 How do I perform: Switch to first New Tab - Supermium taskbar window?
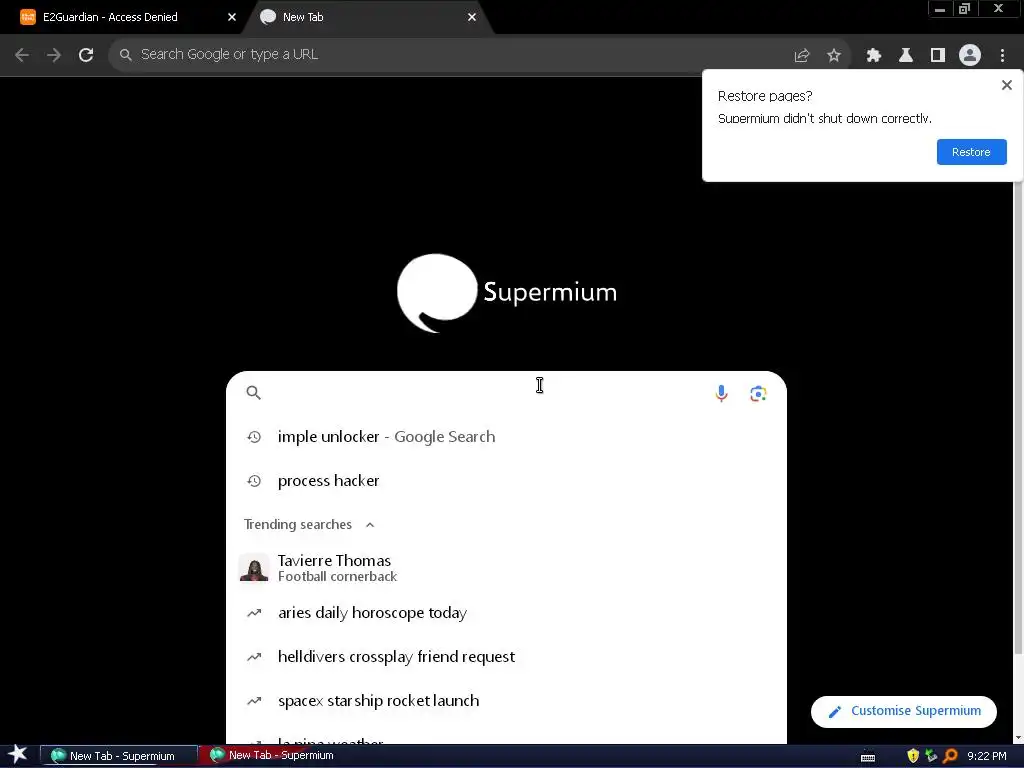click(x=119, y=756)
